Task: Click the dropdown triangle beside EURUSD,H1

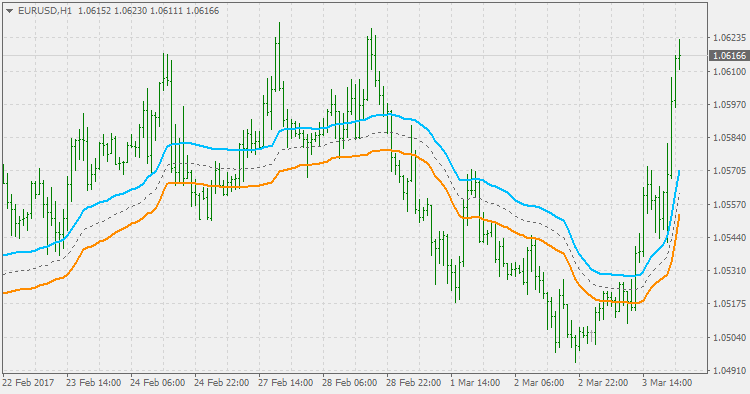Action: click(9, 11)
